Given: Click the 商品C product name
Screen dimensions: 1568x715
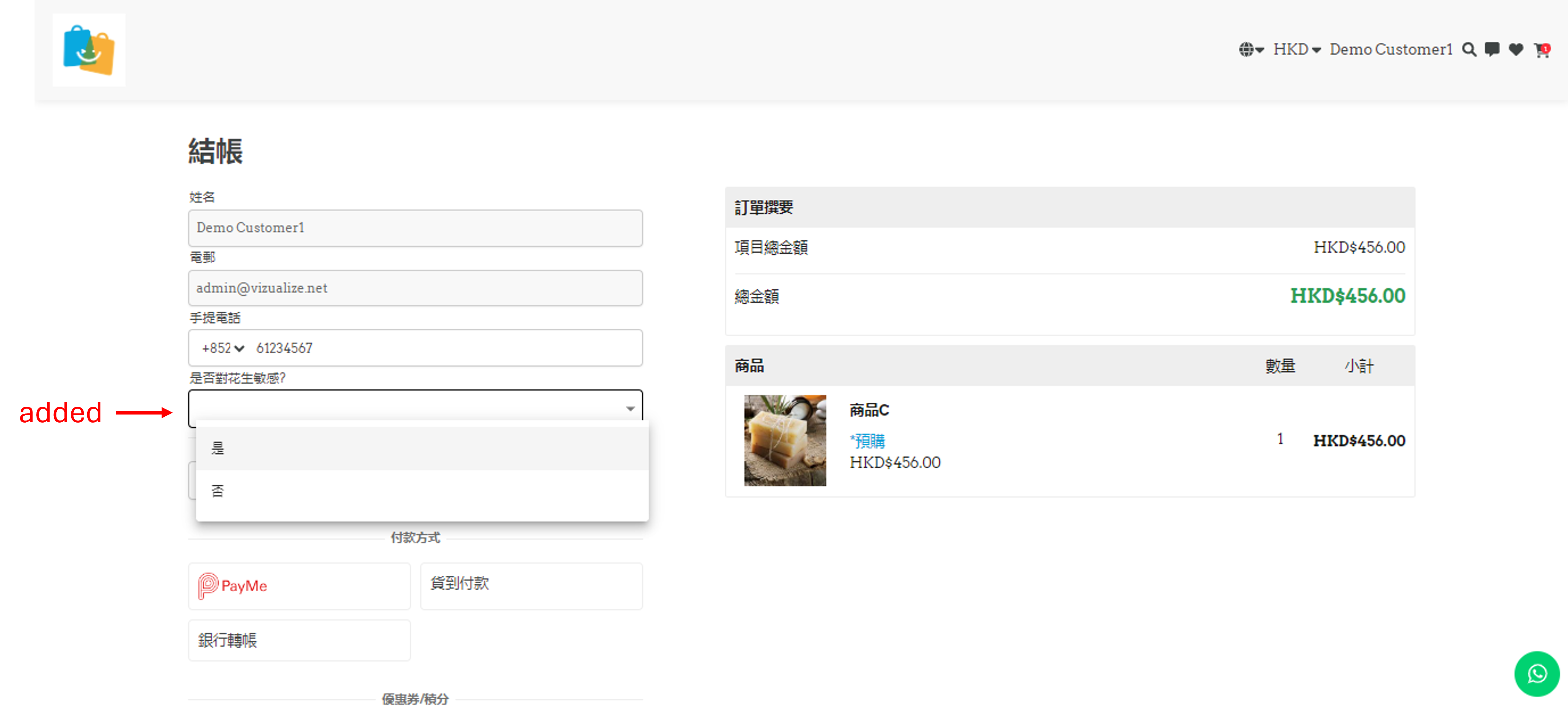Looking at the screenshot, I should click(868, 410).
